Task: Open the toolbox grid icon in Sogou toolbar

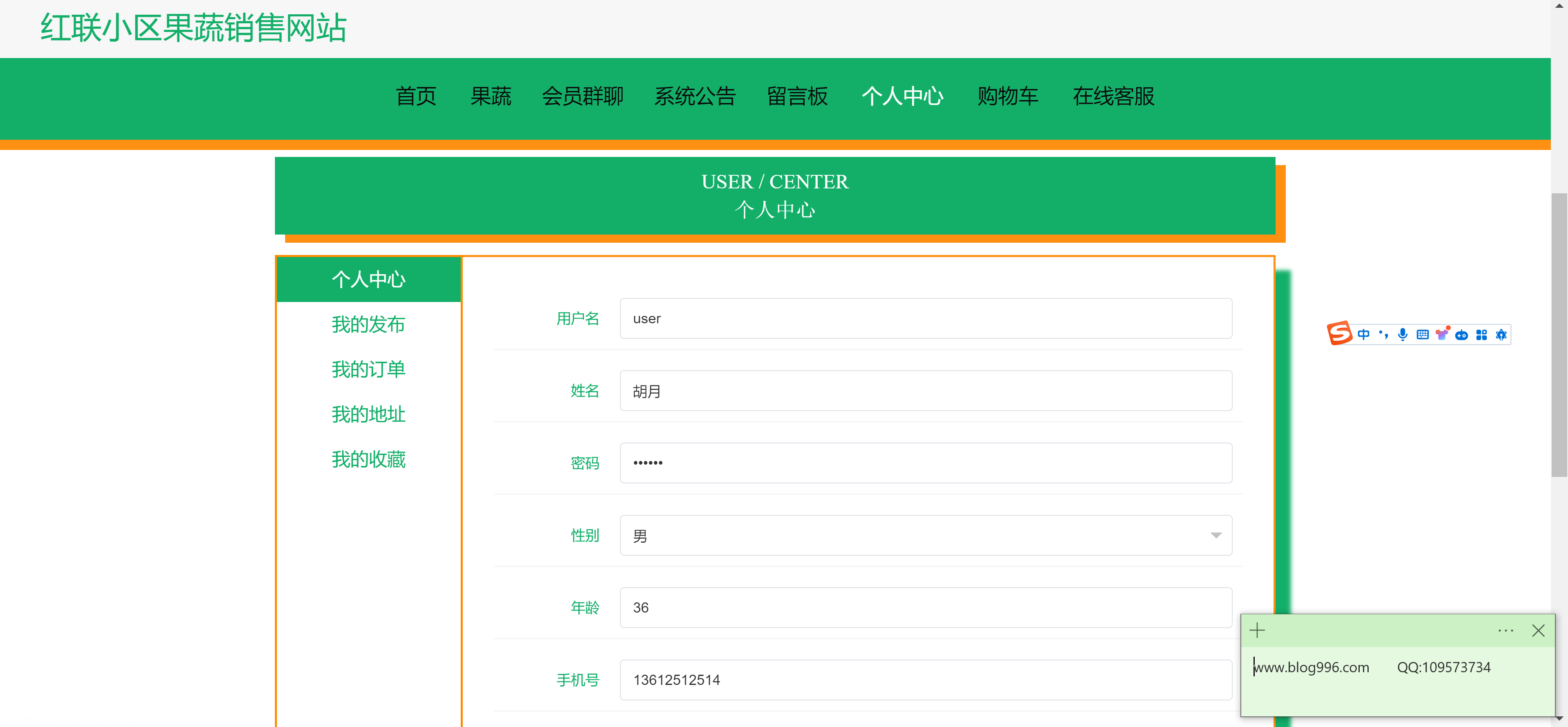Action: (1481, 335)
